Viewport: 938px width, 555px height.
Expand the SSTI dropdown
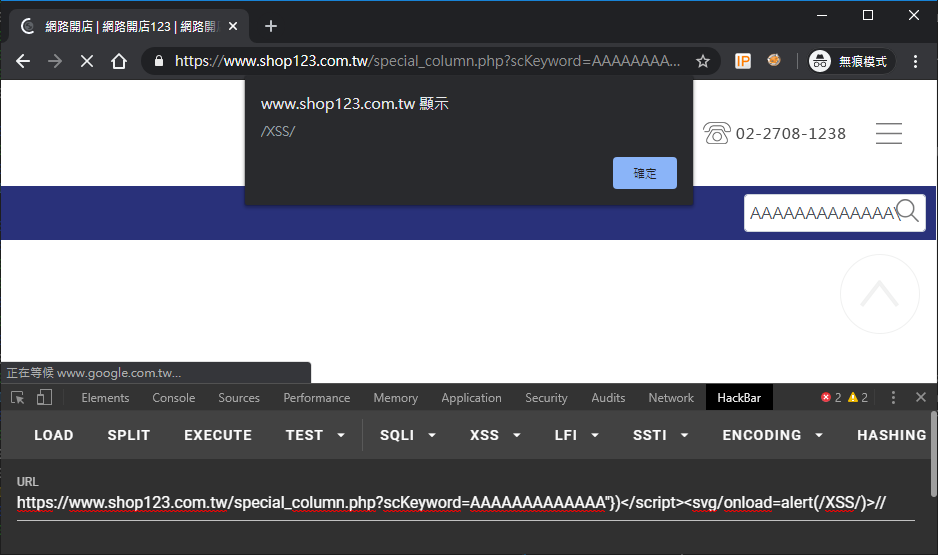tap(660, 435)
